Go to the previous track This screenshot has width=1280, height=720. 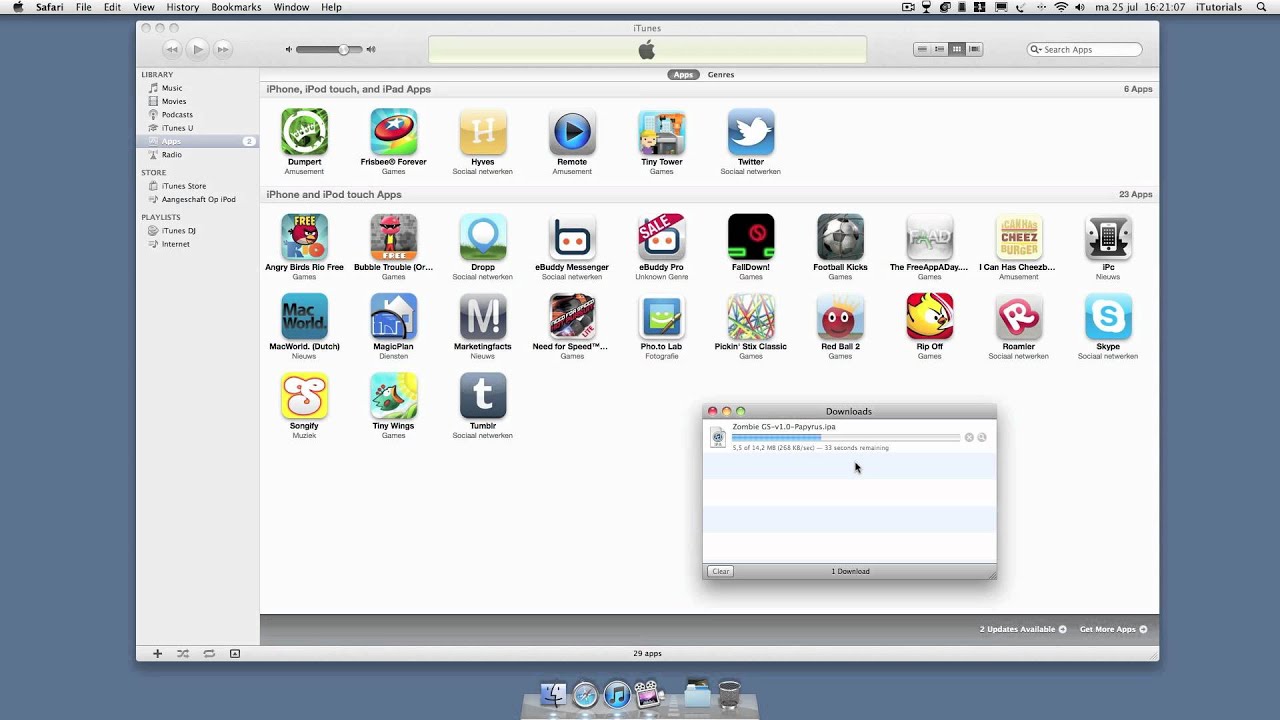tap(172, 49)
